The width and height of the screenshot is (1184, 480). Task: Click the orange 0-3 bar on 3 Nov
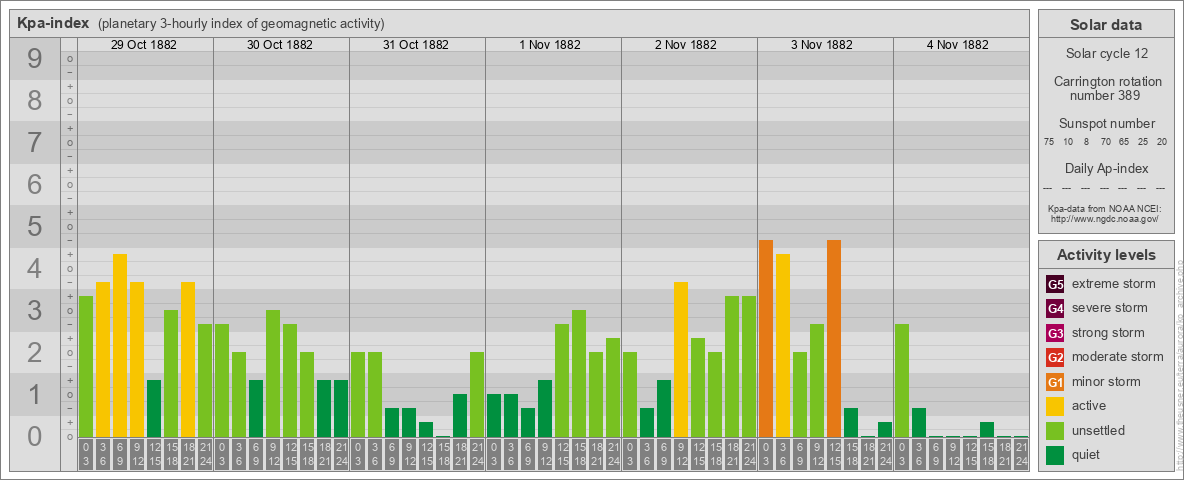click(x=766, y=339)
